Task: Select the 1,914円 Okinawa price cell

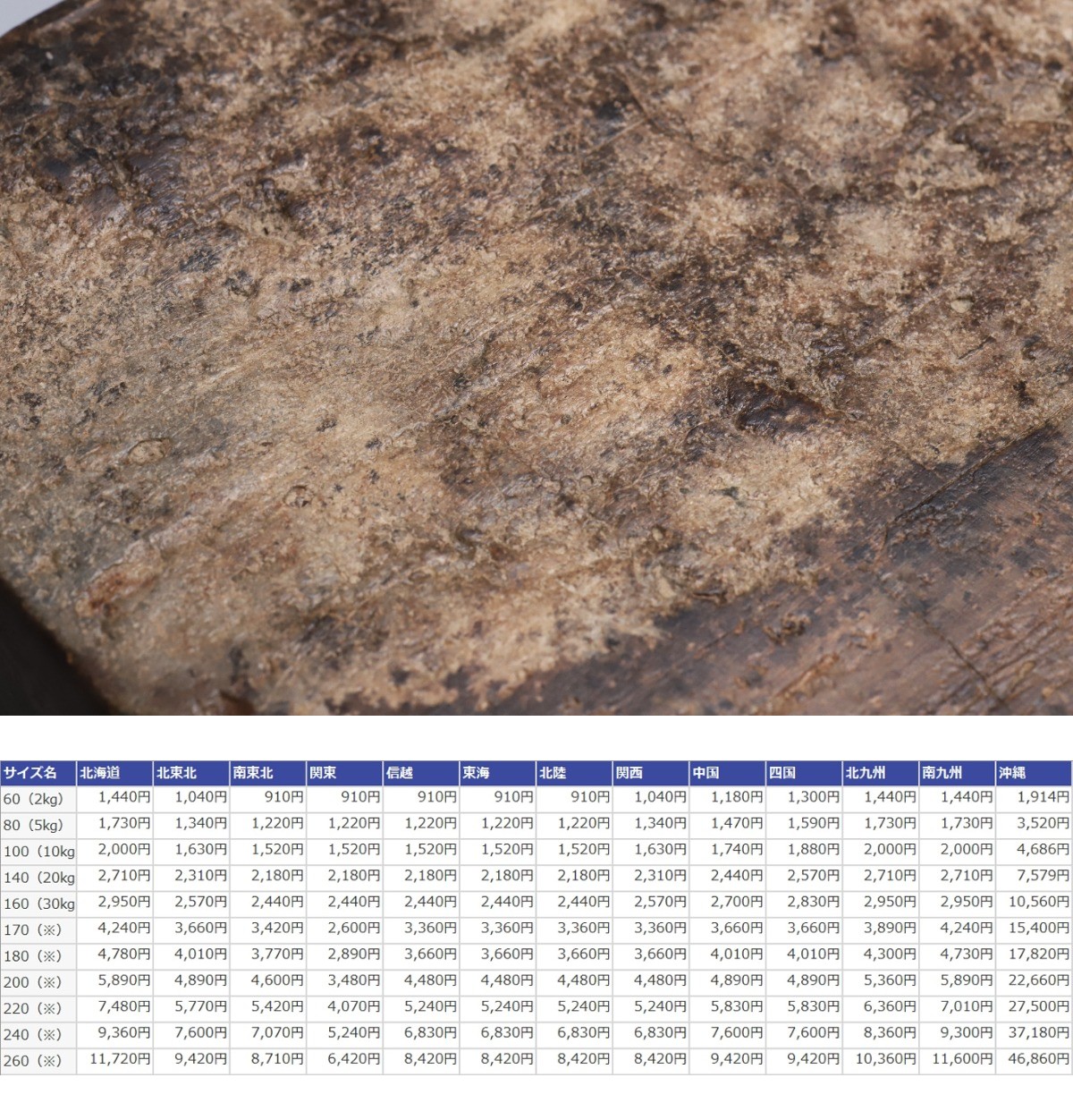Action: click(x=1034, y=797)
